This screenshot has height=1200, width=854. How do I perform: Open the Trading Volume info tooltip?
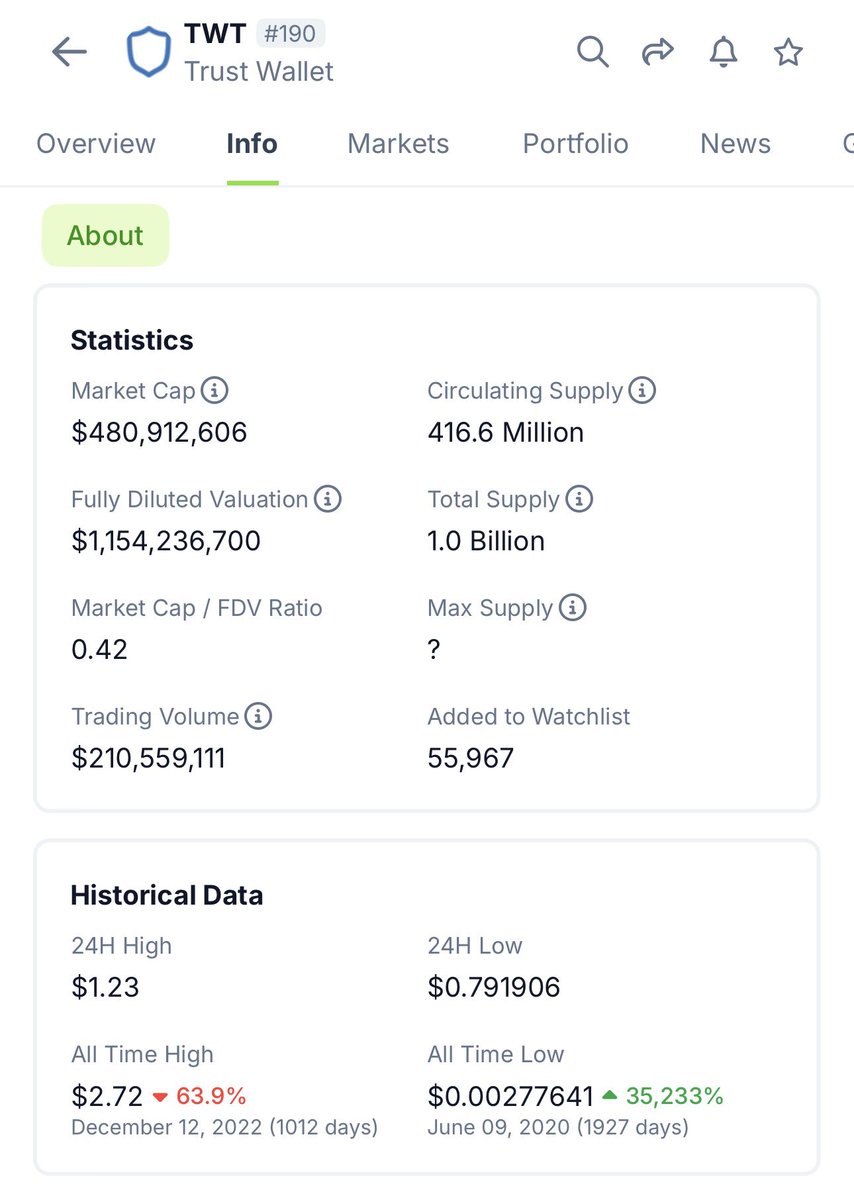258,716
